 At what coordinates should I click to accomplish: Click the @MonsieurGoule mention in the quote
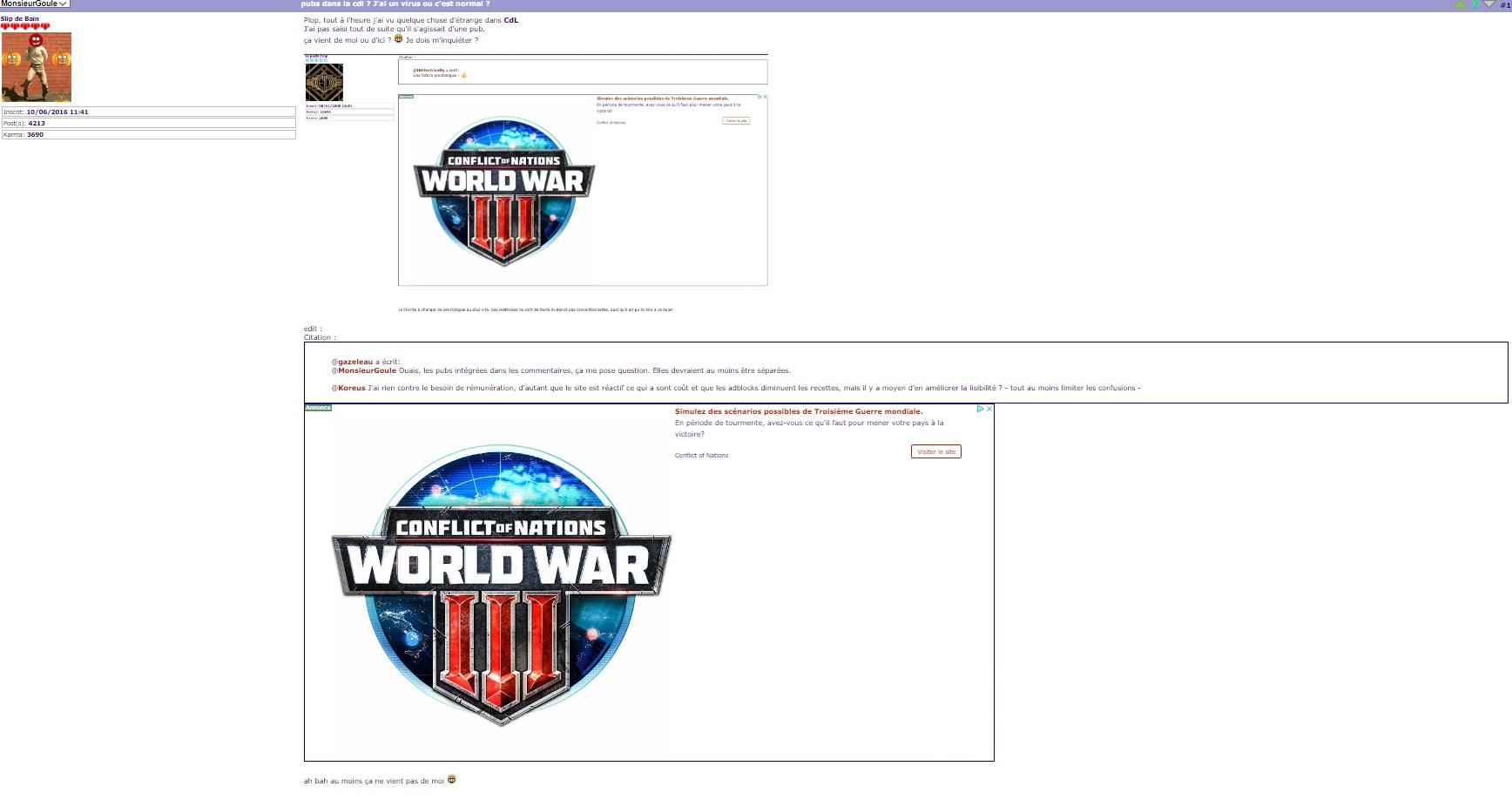pos(367,370)
